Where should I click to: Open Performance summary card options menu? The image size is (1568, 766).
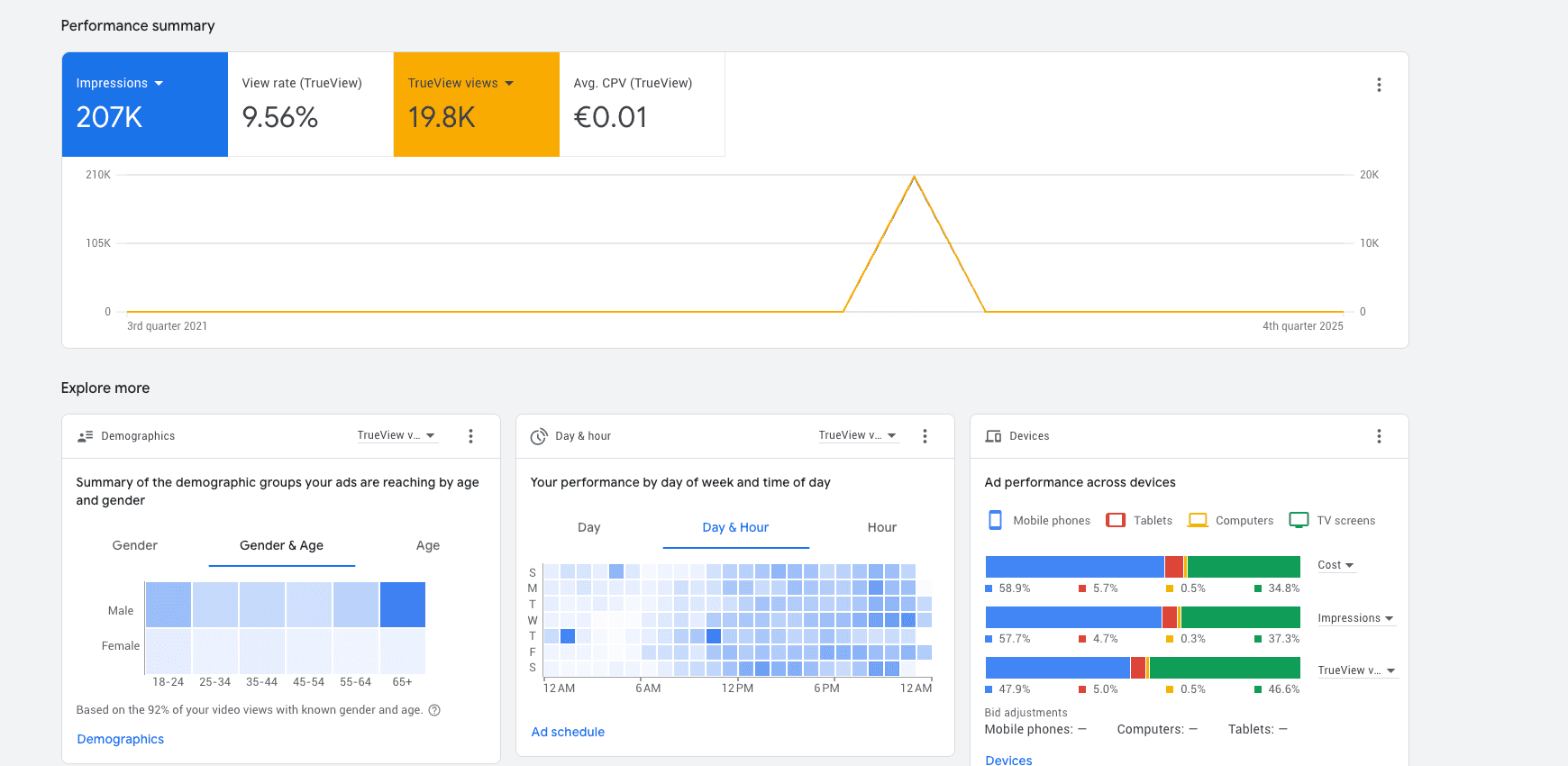click(x=1379, y=85)
